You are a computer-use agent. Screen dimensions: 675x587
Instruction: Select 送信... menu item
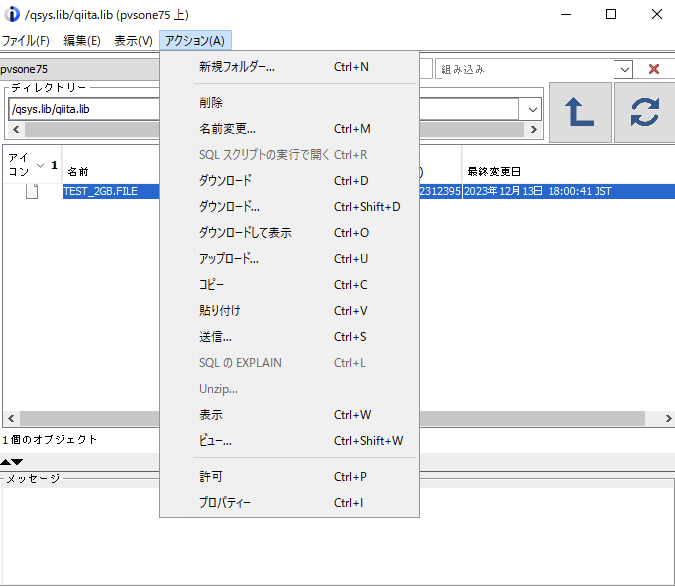click(x=289, y=337)
